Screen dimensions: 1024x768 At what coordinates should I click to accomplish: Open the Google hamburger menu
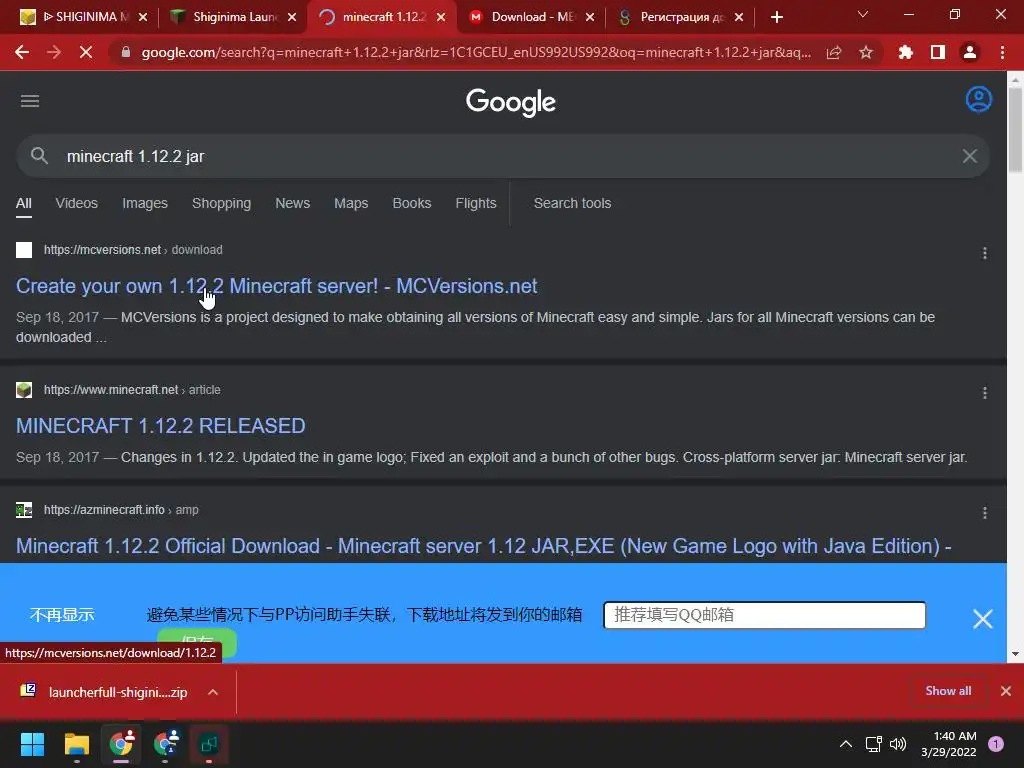30,101
